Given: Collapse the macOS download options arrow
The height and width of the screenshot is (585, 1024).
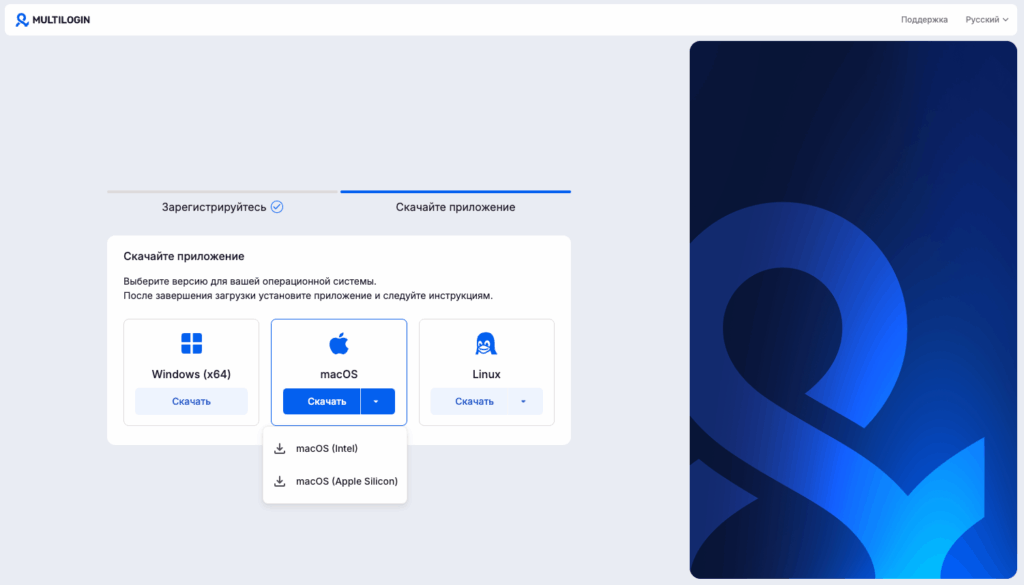Looking at the screenshot, I should click(377, 402).
